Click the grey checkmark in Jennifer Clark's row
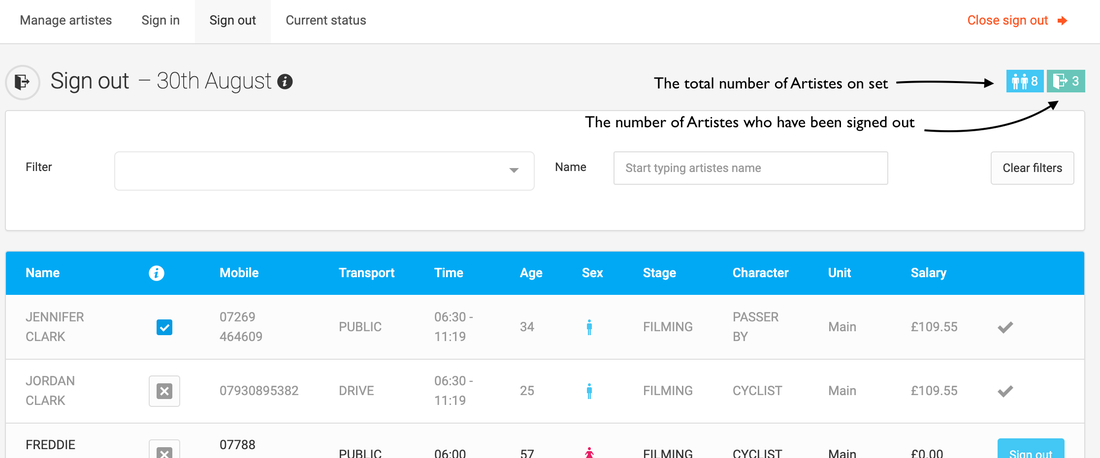This screenshot has width=1100, height=458. point(1005,327)
